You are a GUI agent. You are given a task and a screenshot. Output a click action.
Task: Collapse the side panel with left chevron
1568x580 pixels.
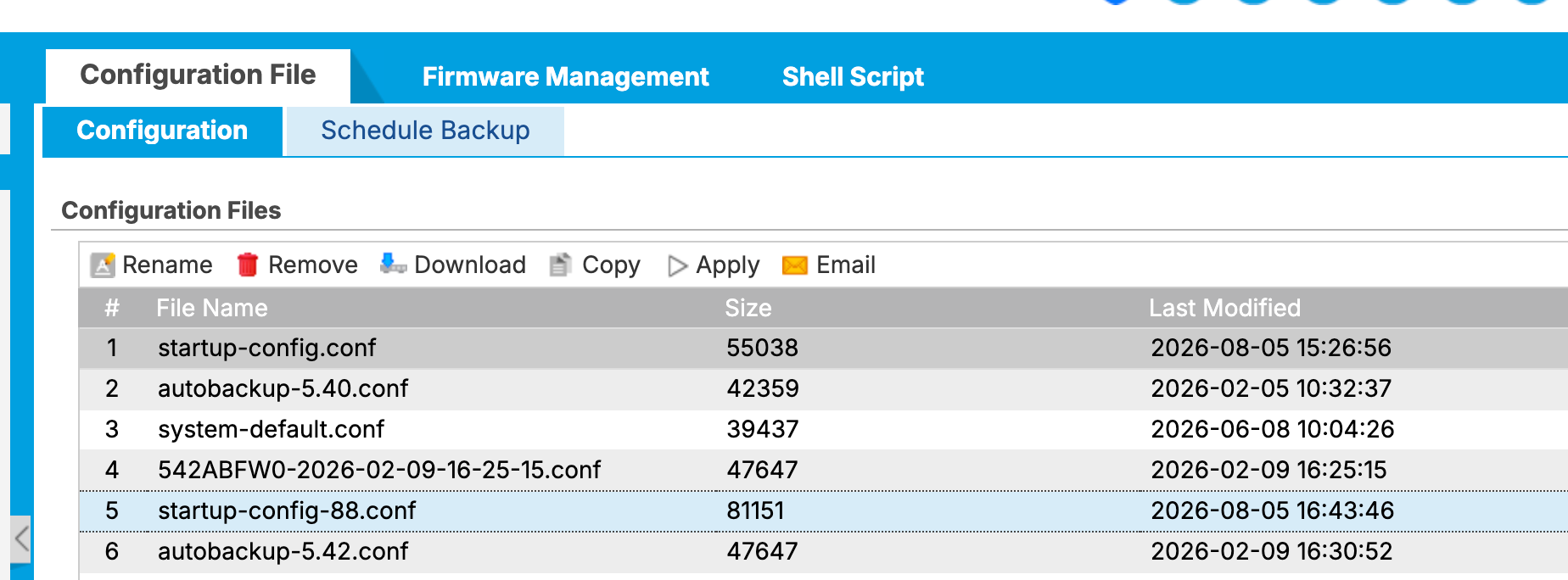pyautogui.click(x=21, y=538)
